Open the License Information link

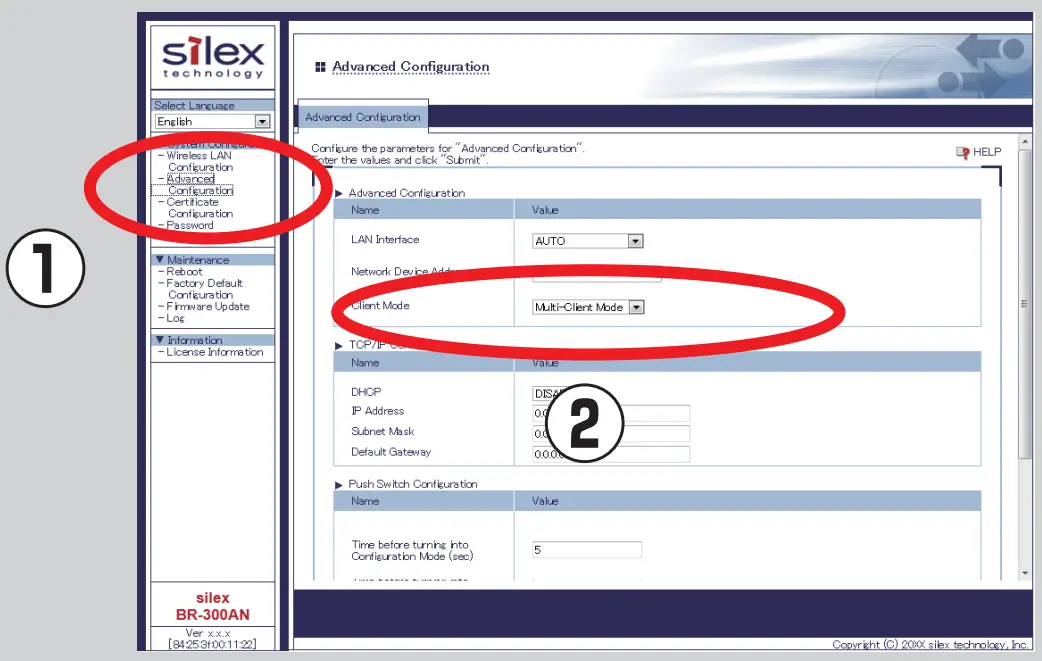215,352
